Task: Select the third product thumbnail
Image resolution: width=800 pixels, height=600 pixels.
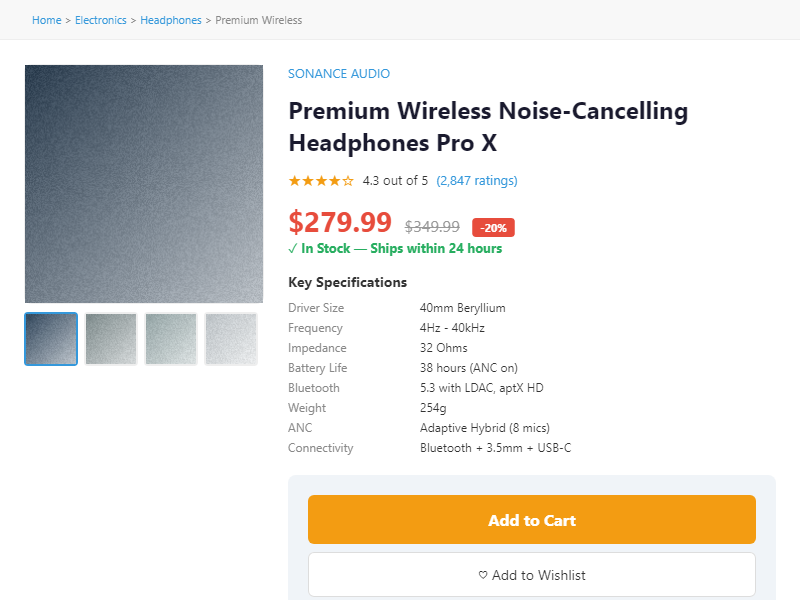Action: click(171, 339)
